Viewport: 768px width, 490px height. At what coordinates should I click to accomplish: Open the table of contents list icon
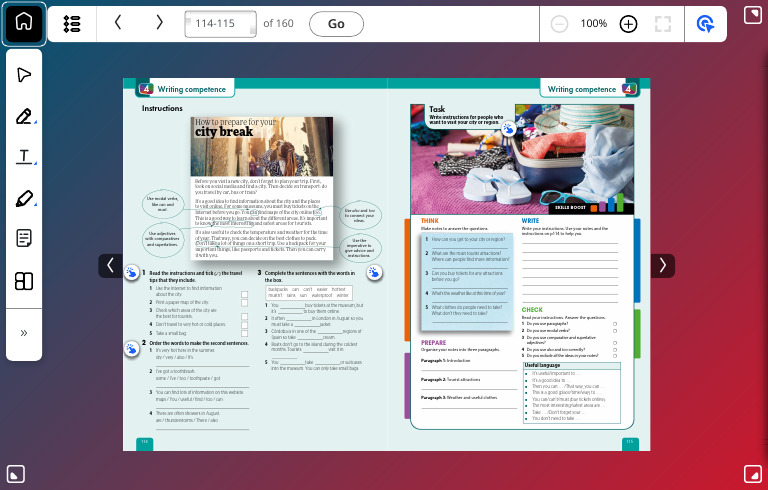click(x=72, y=24)
